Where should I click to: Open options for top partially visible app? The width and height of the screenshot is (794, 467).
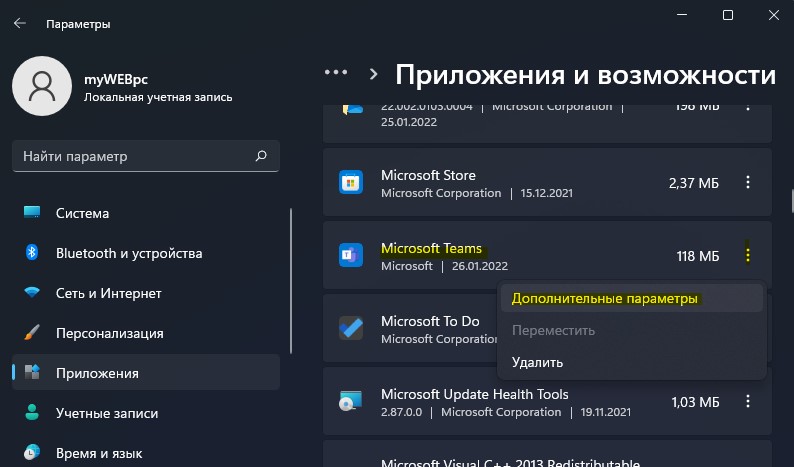point(748,107)
